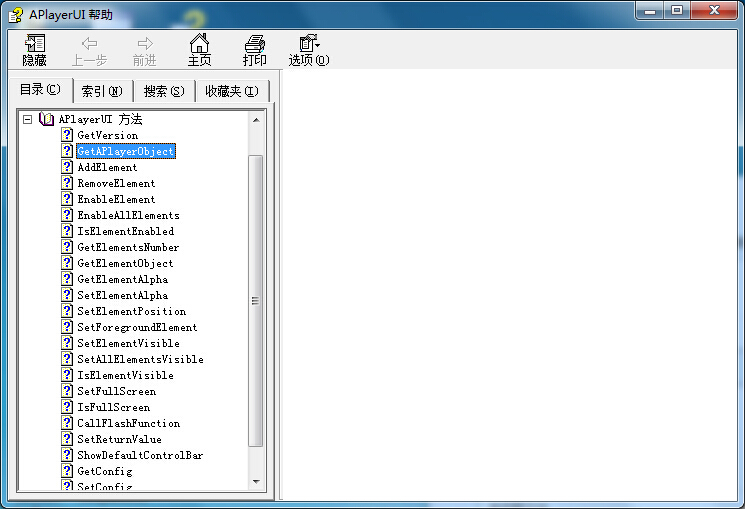The image size is (745, 509).
Task: Open the RemoveElement topic
Action: [x=116, y=183]
